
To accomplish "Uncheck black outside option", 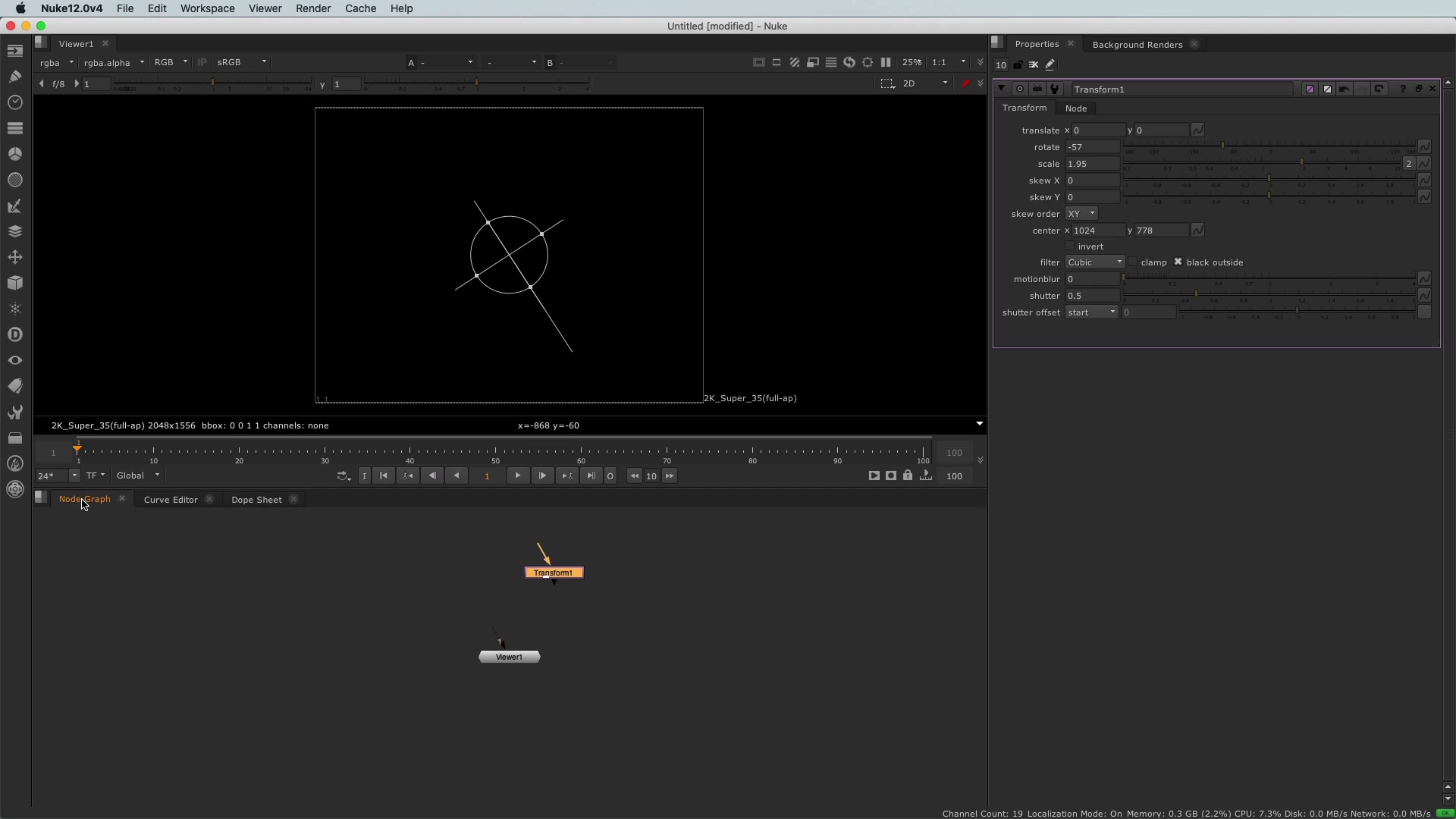I will pyautogui.click(x=1178, y=262).
